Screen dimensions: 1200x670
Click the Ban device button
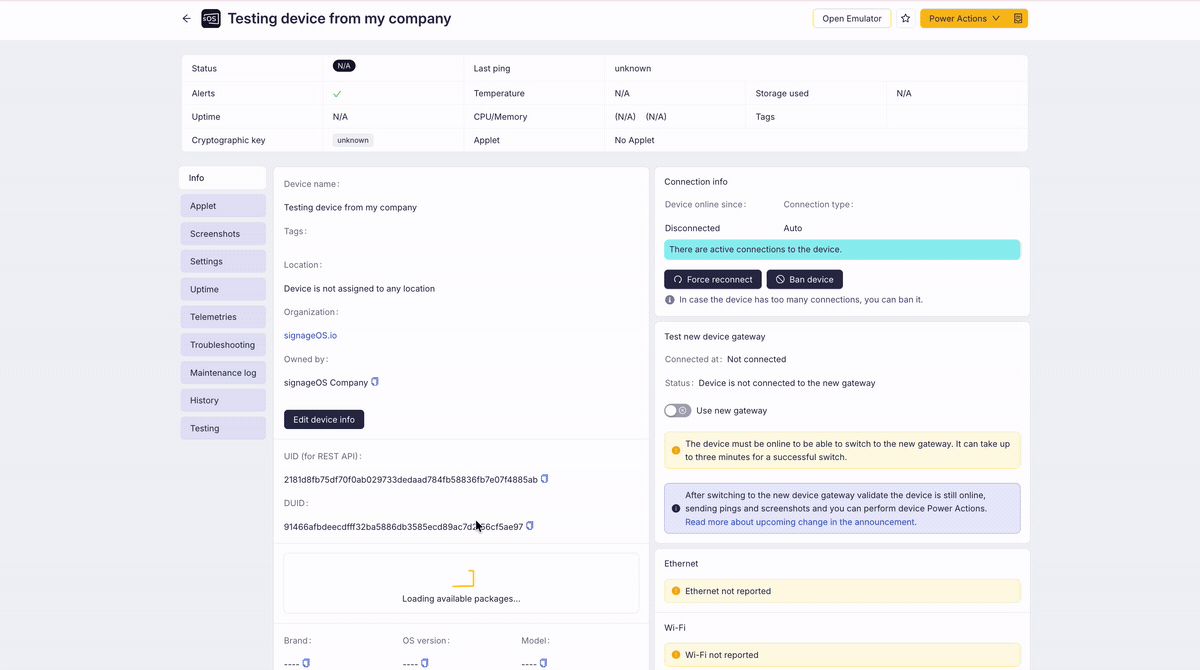(x=805, y=279)
